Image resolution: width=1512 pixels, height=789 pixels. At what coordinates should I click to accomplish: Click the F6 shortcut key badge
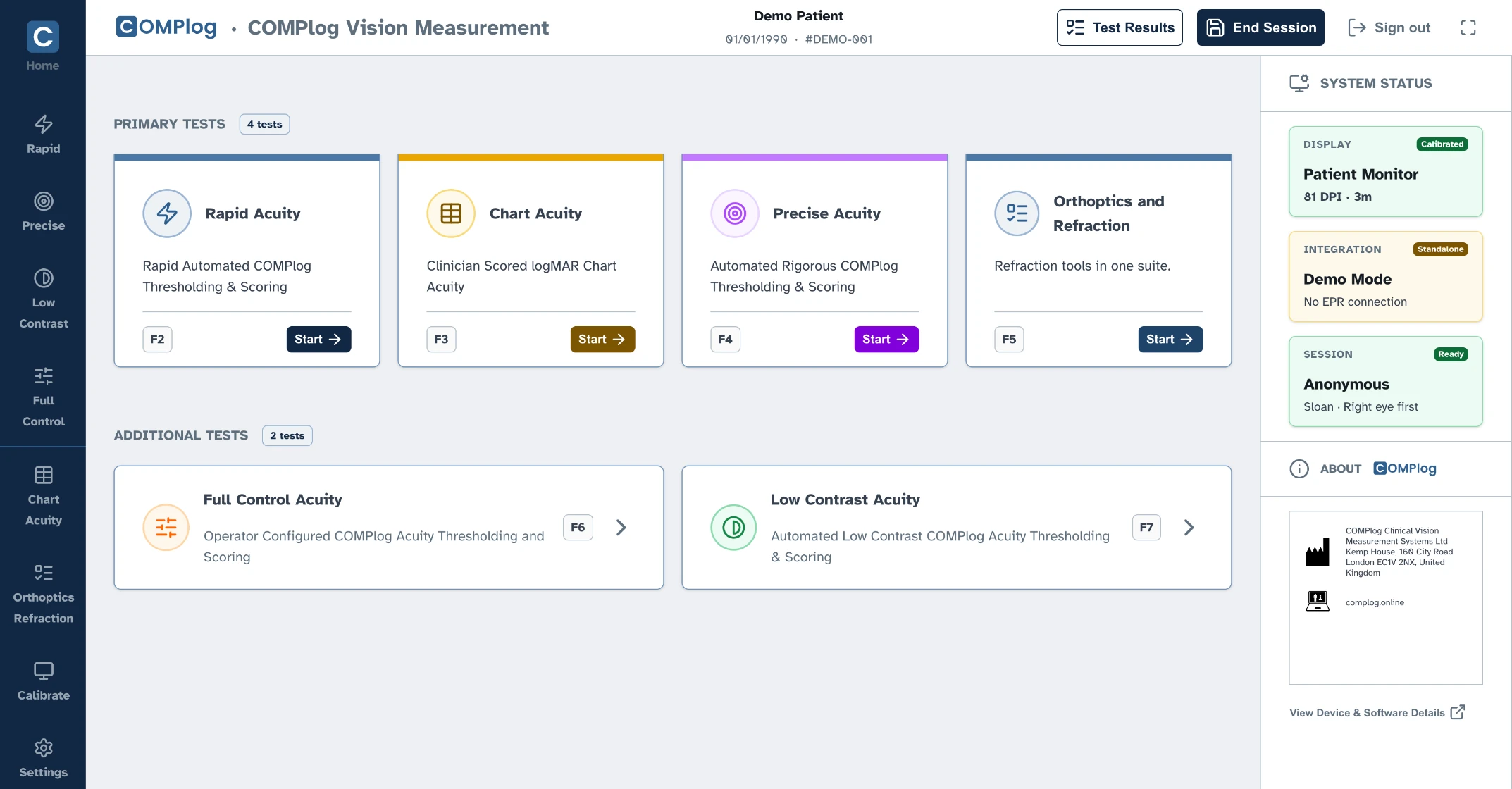coord(578,528)
